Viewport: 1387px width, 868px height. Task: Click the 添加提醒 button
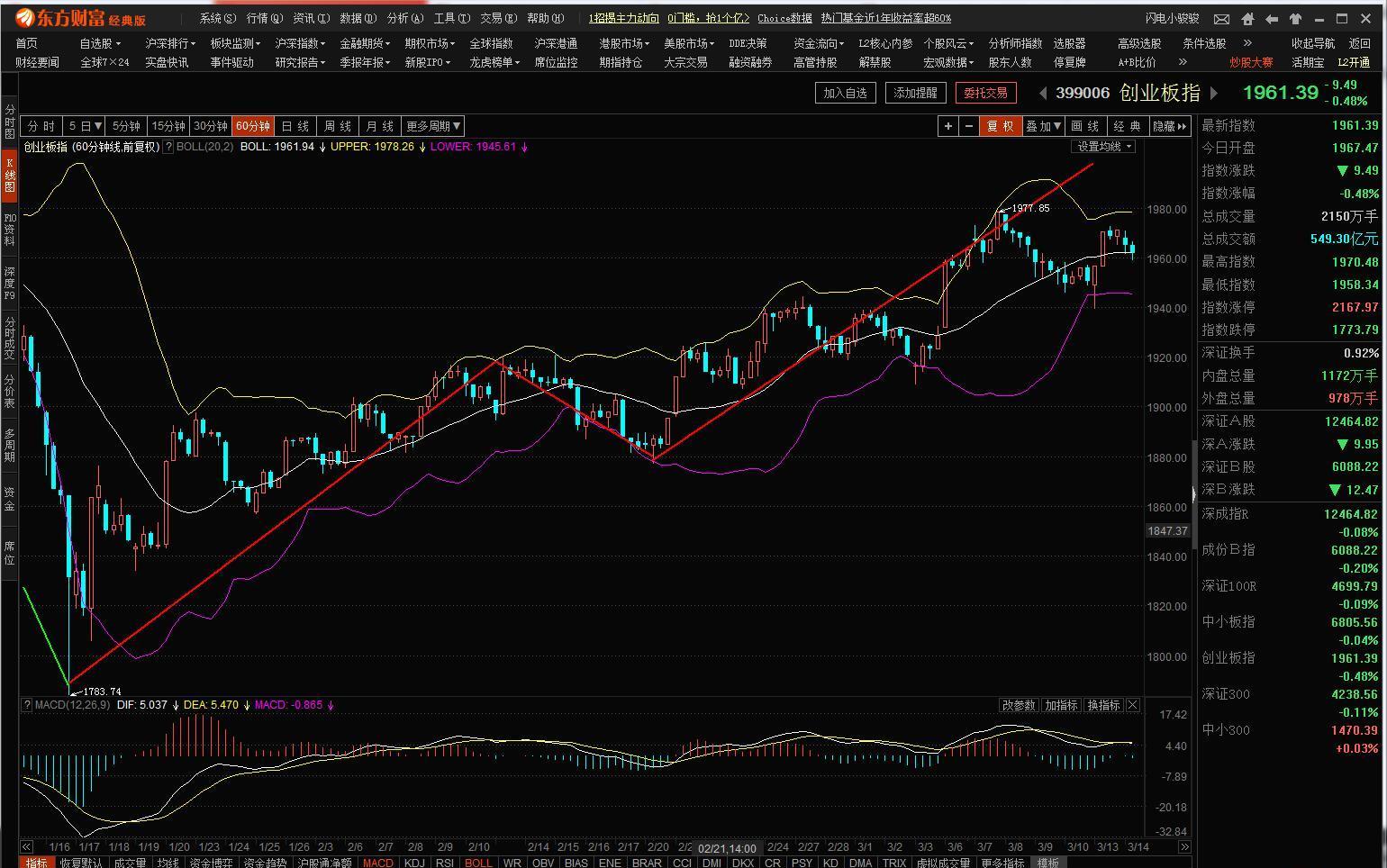(x=915, y=93)
